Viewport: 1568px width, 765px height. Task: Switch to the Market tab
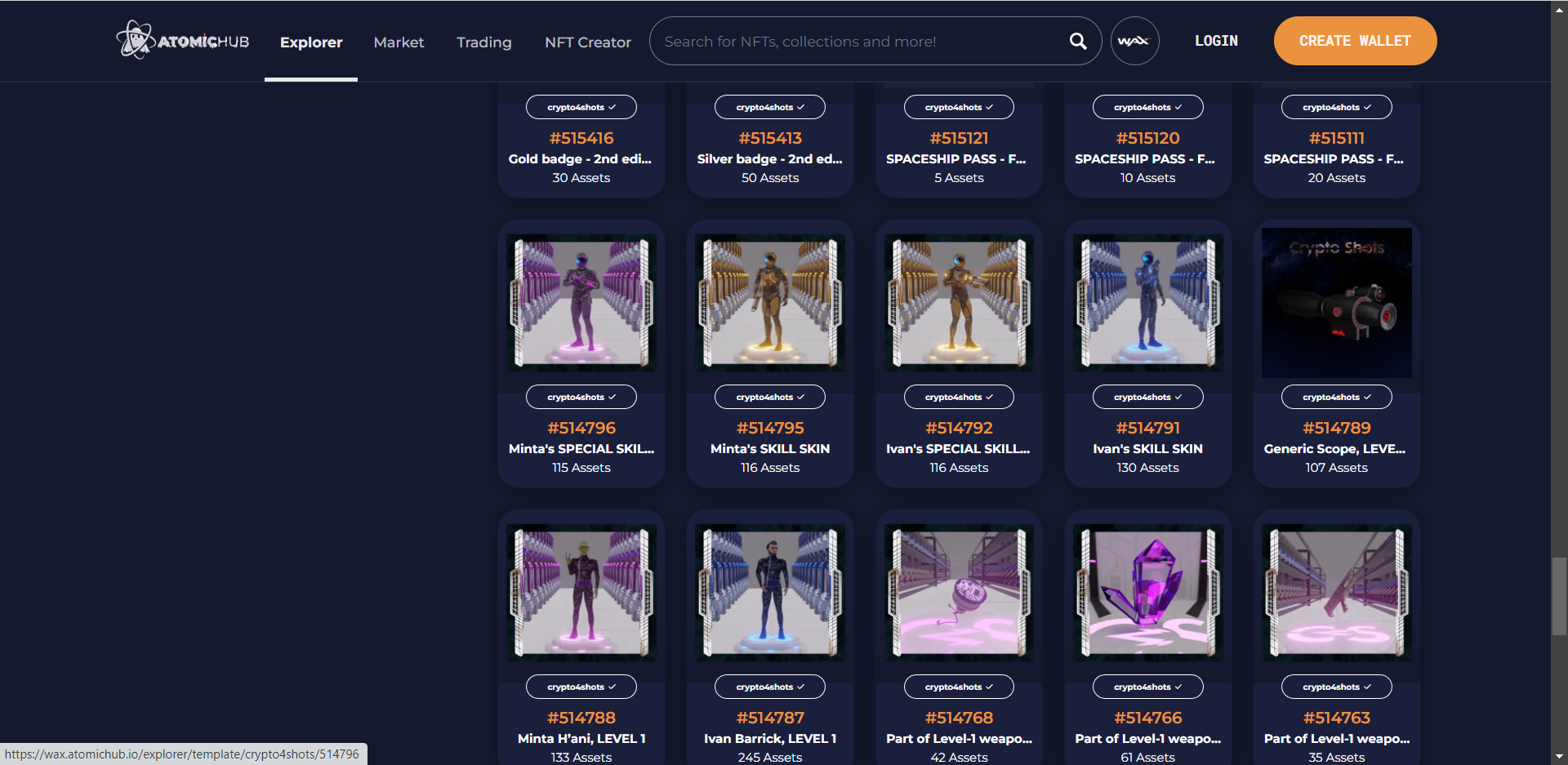[399, 42]
